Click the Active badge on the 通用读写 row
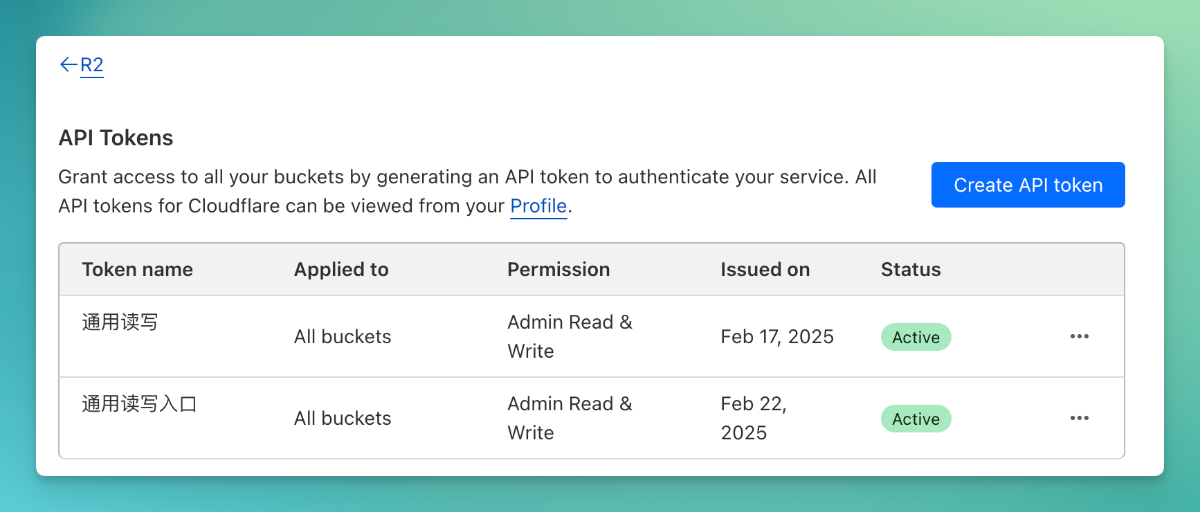Screen dimensions: 1200x512 tap(916, 337)
